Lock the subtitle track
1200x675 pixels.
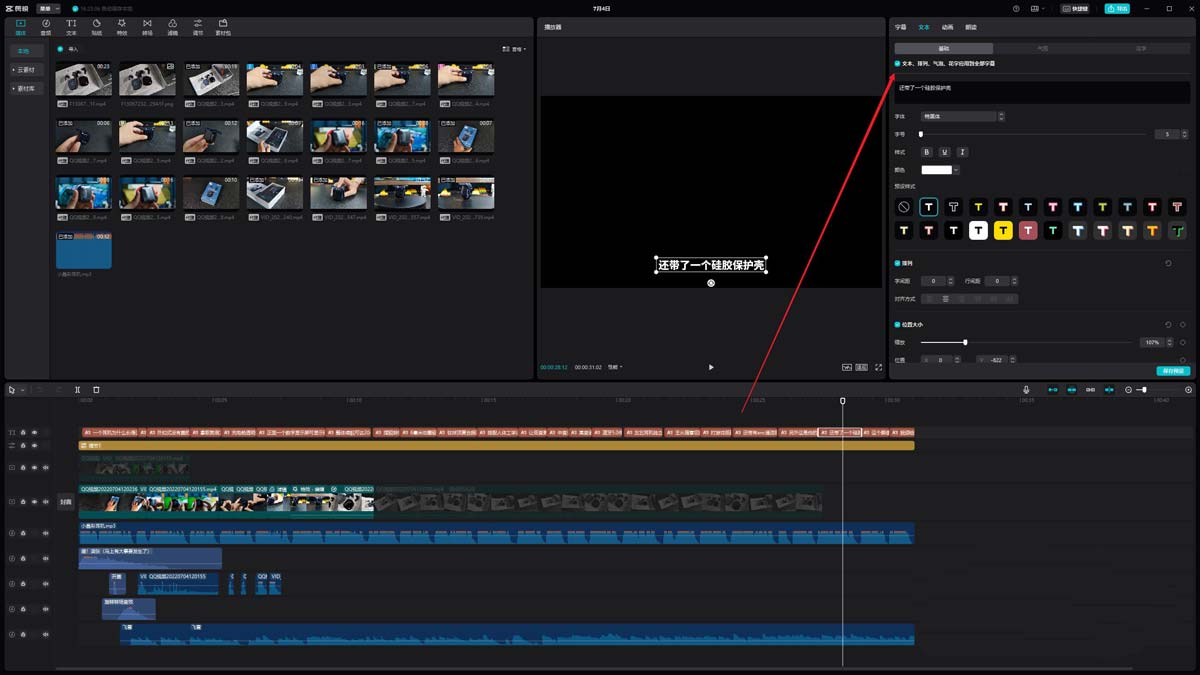tap(23, 432)
